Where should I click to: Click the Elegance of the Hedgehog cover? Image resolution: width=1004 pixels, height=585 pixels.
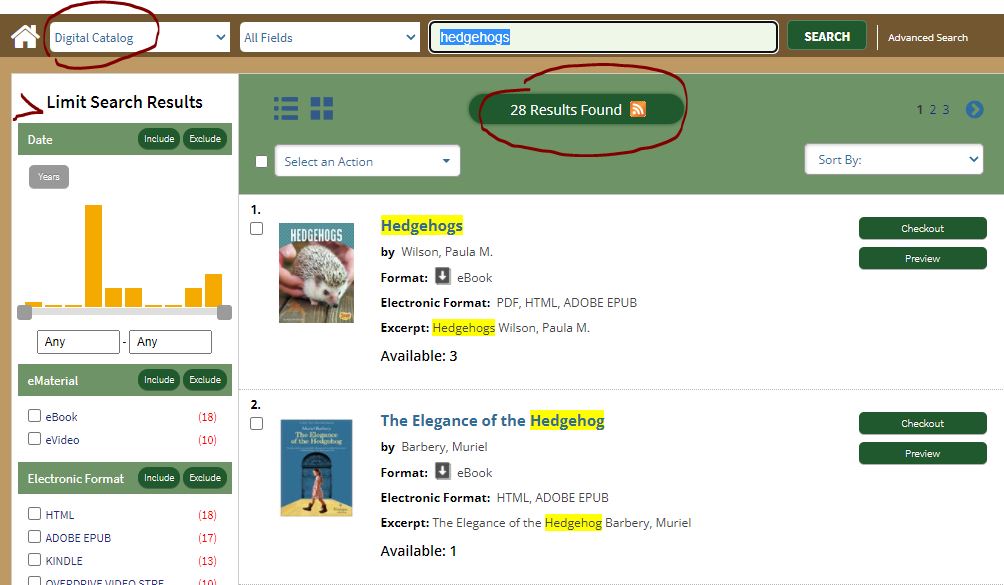click(x=316, y=468)
